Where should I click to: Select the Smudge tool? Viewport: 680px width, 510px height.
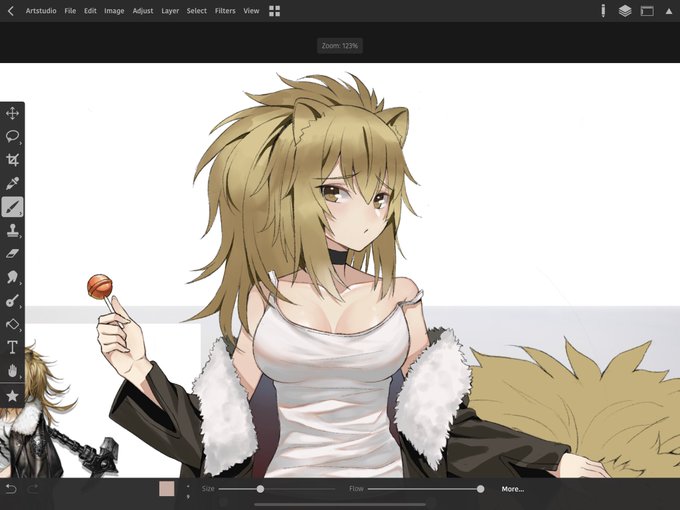[12, 277]
